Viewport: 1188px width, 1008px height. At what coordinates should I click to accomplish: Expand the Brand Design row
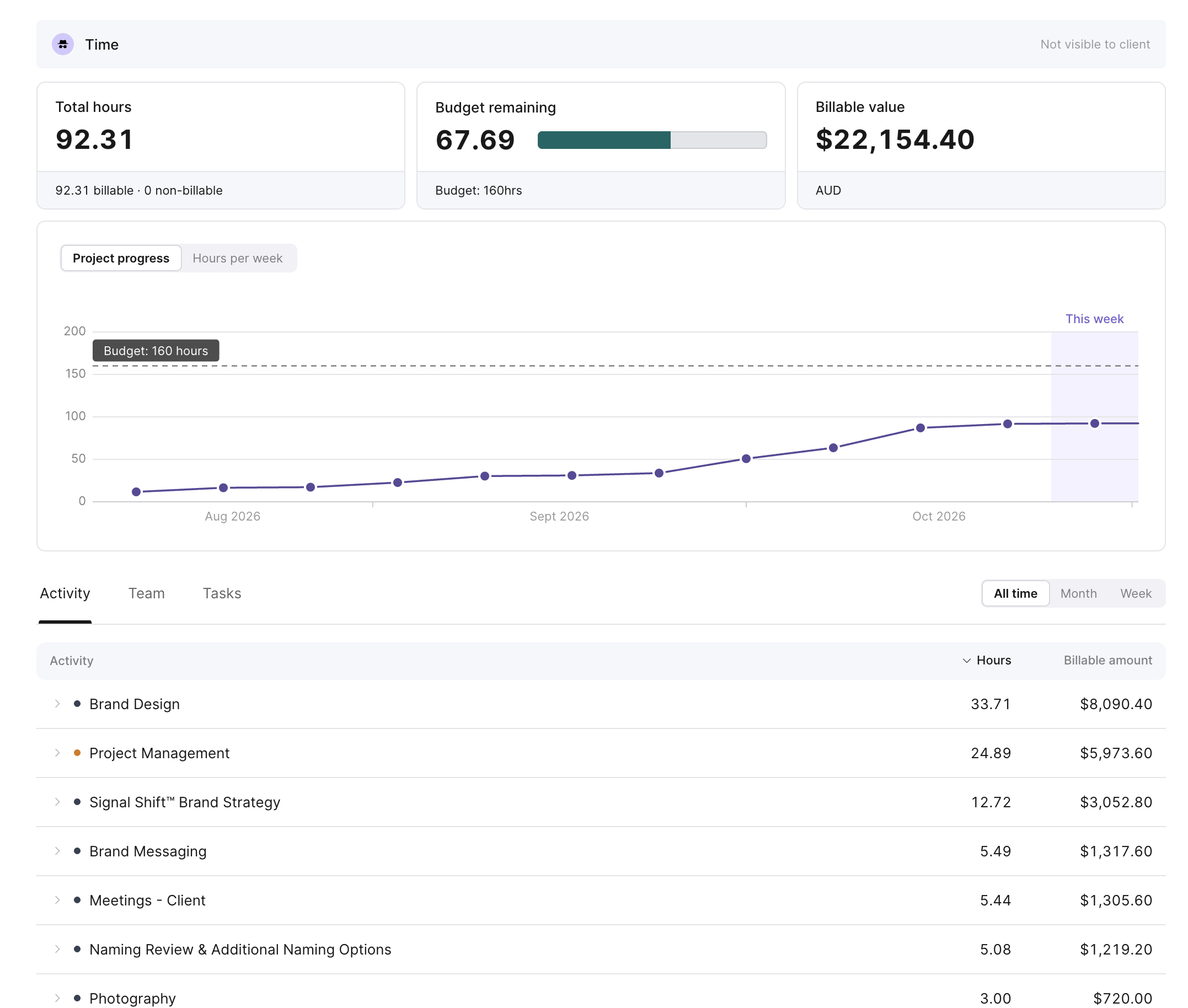[x=57, y=704]
